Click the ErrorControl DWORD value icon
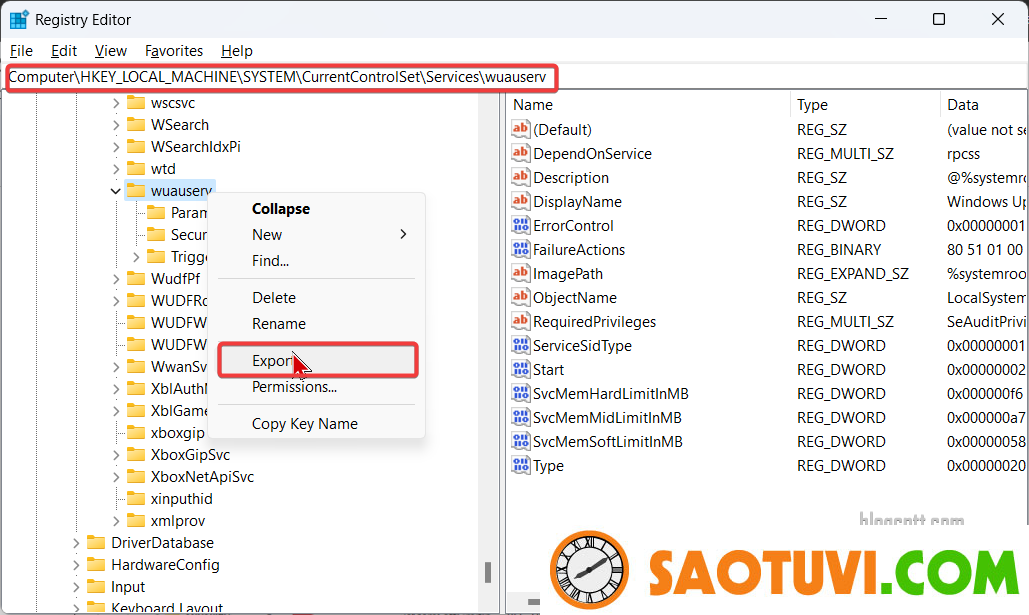This screenshot has width=1029, height=615. tap(520, 225)
